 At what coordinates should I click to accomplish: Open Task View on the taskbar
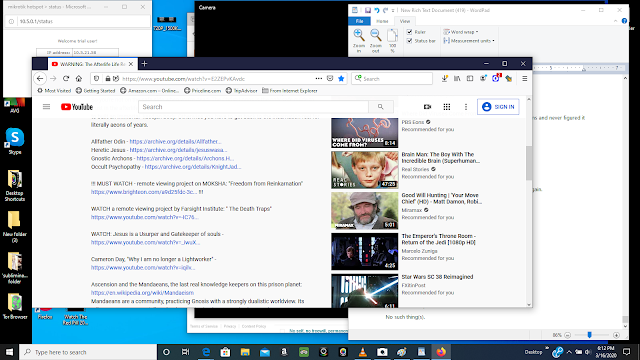(185, 352)
